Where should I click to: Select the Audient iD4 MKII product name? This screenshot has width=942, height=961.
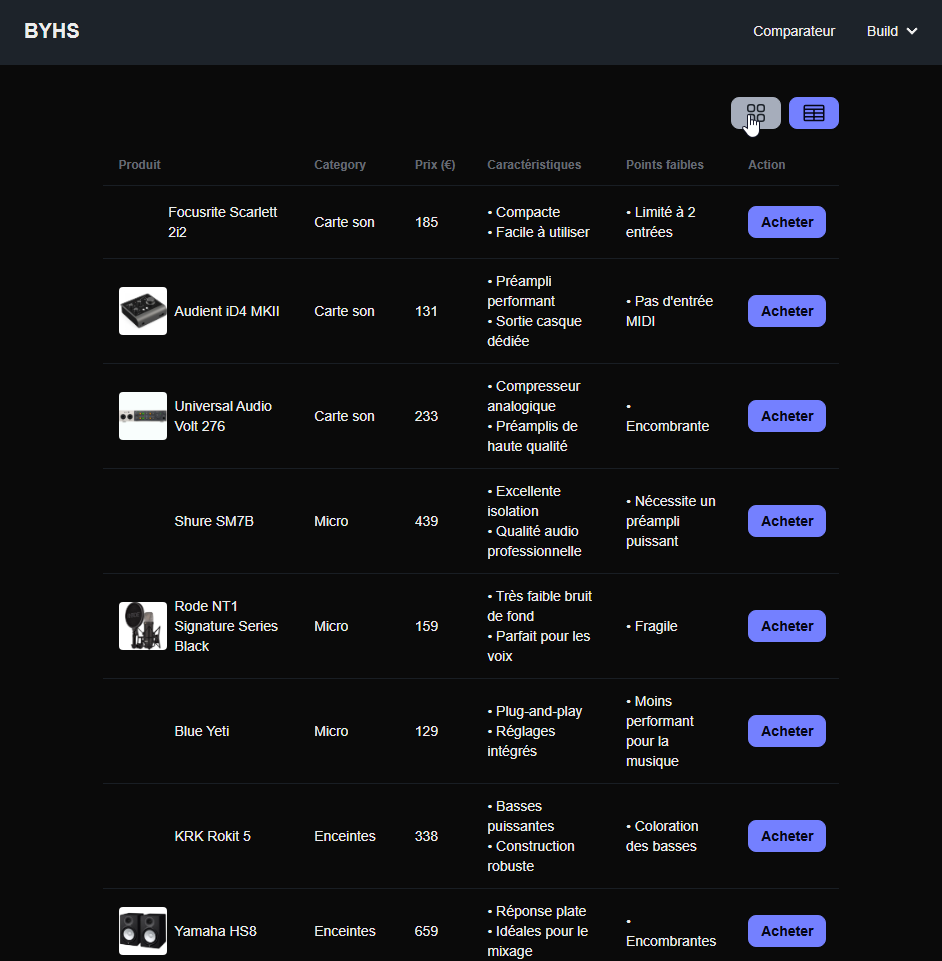click(x=227, y=311)
